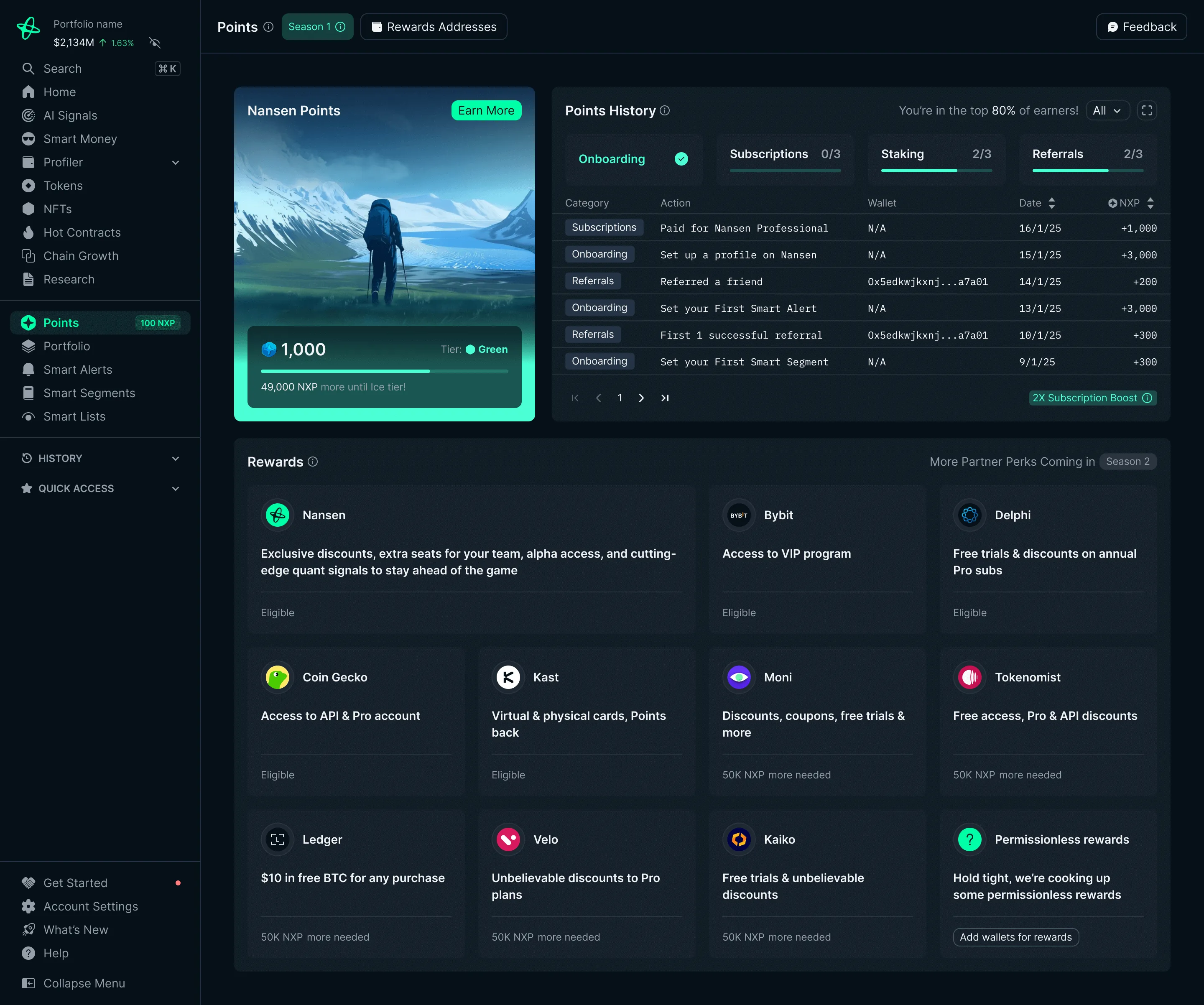Sort table by Date column

tap(1051, 203)
